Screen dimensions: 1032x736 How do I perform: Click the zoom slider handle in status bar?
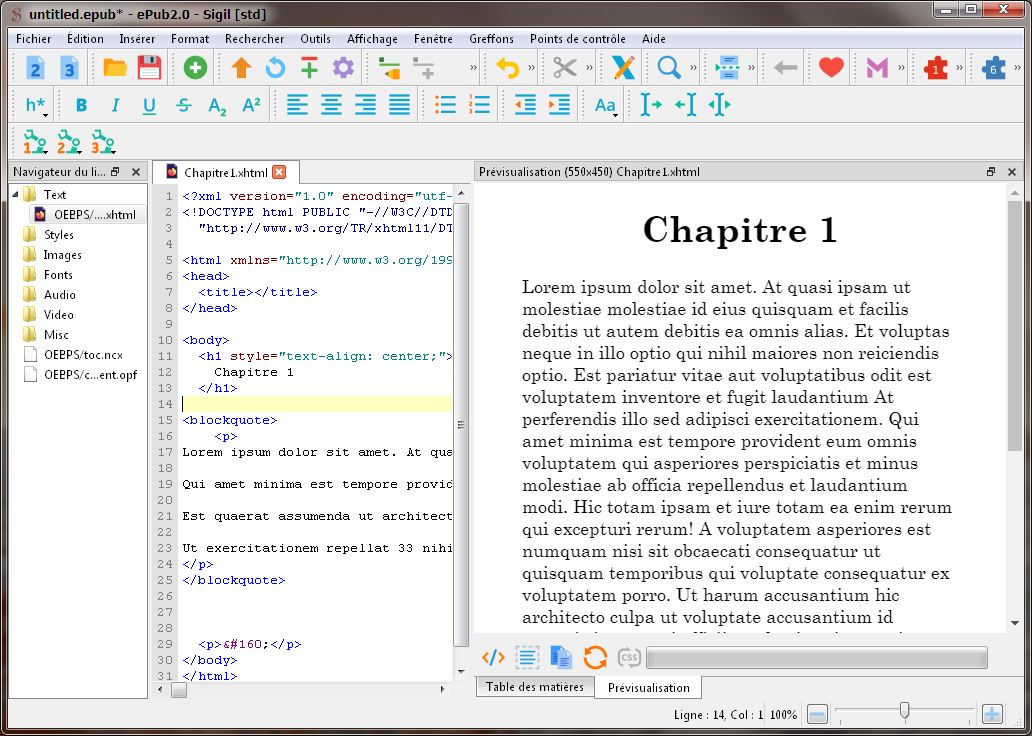pyautogui.click(x=904, y=711)
